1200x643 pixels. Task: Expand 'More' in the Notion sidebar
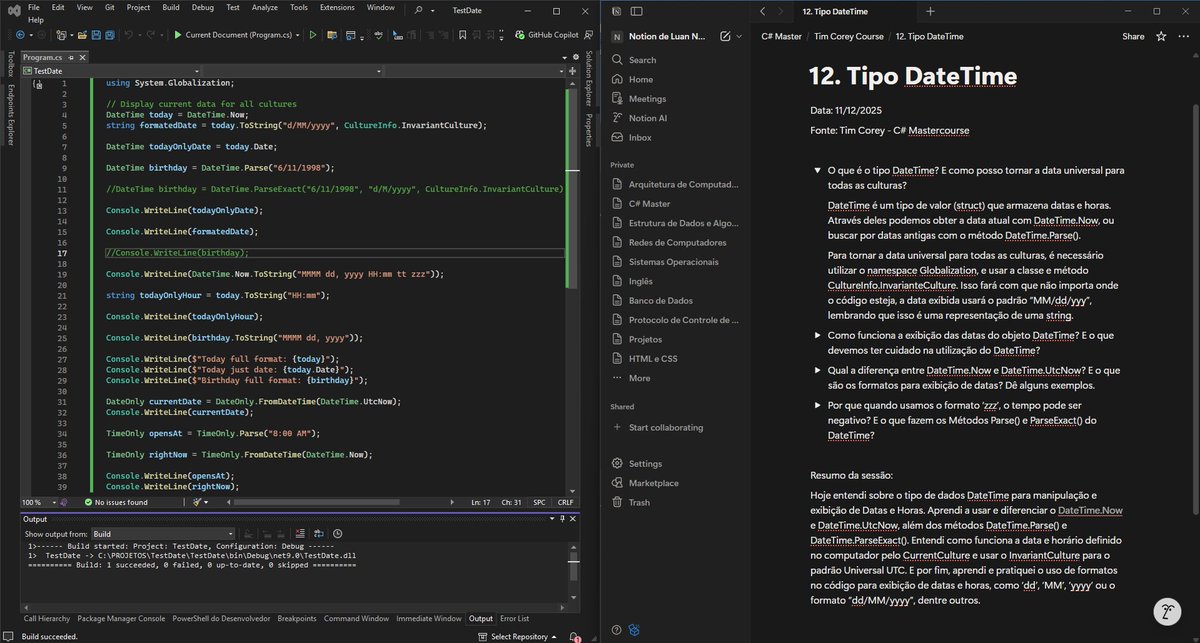point(639,378)
